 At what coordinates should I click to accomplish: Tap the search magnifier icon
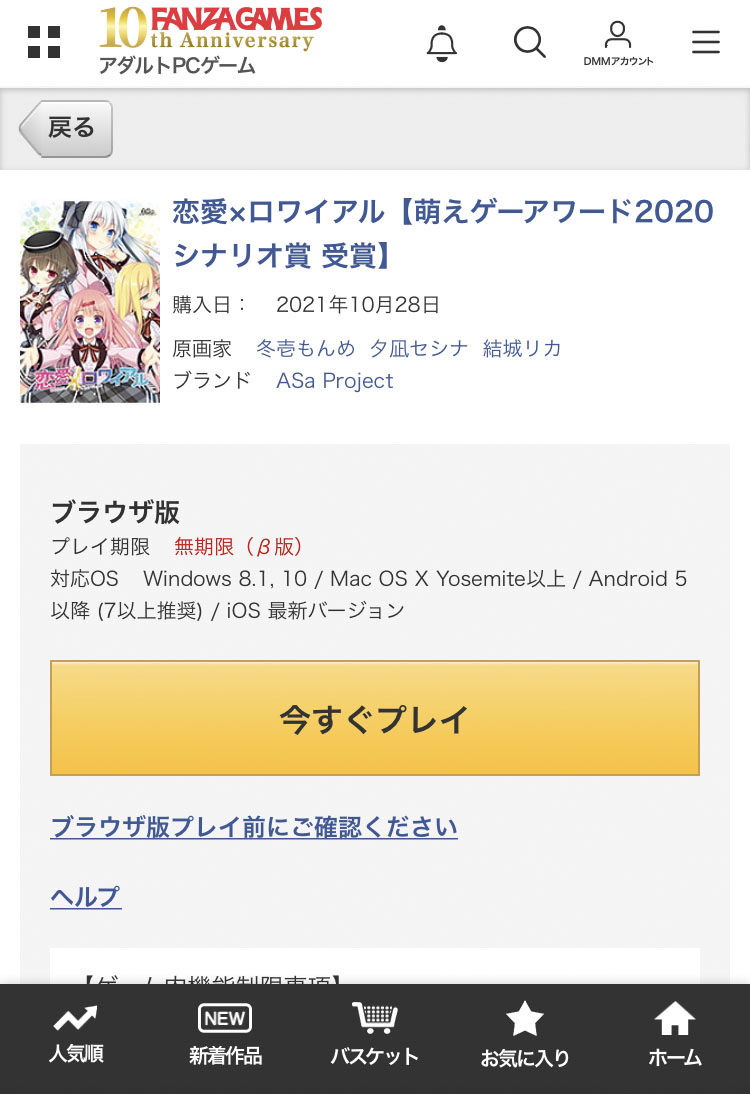[529, 42]
